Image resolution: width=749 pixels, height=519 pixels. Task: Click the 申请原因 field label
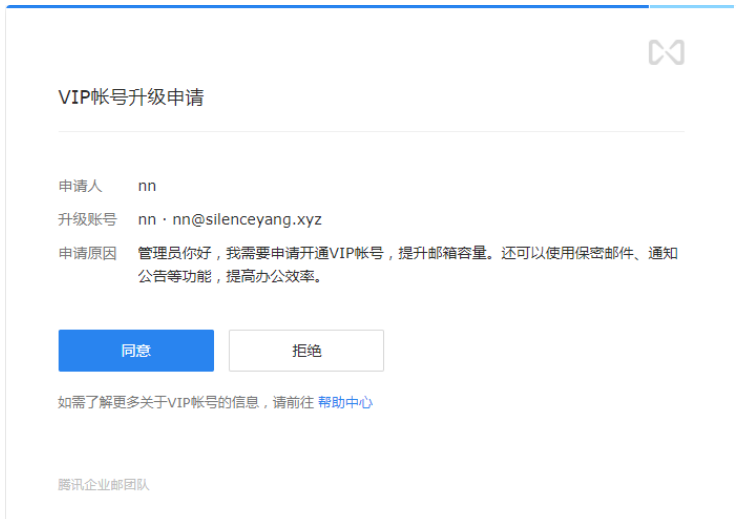click(x=87, y=254)
